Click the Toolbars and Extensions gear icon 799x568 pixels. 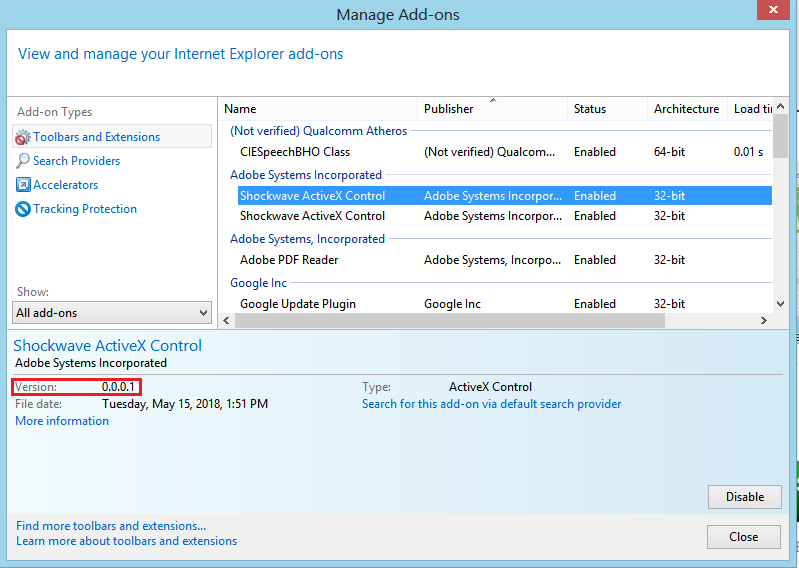coord(22,137)
